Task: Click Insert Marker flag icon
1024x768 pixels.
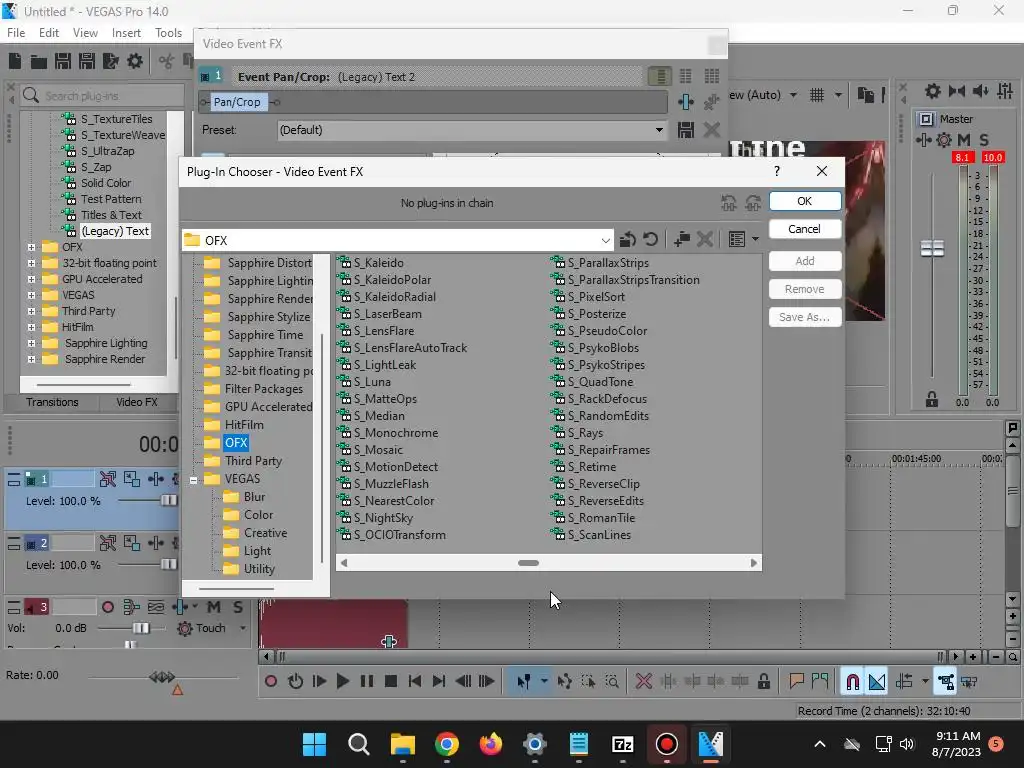Action: pos(796,682)
